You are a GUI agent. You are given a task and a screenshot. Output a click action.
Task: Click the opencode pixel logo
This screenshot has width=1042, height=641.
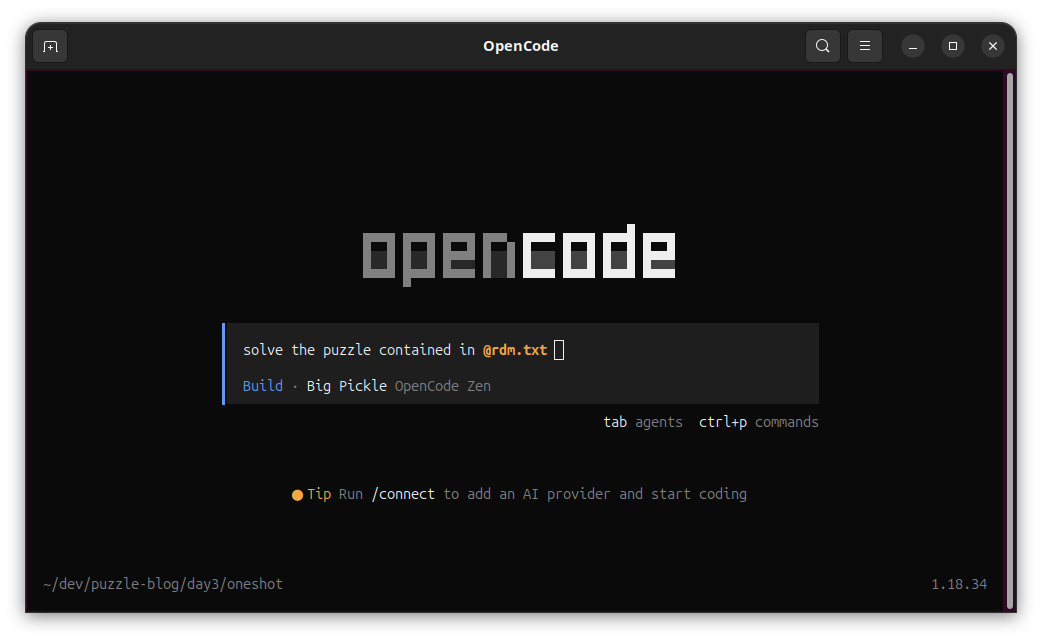point(519,255)
